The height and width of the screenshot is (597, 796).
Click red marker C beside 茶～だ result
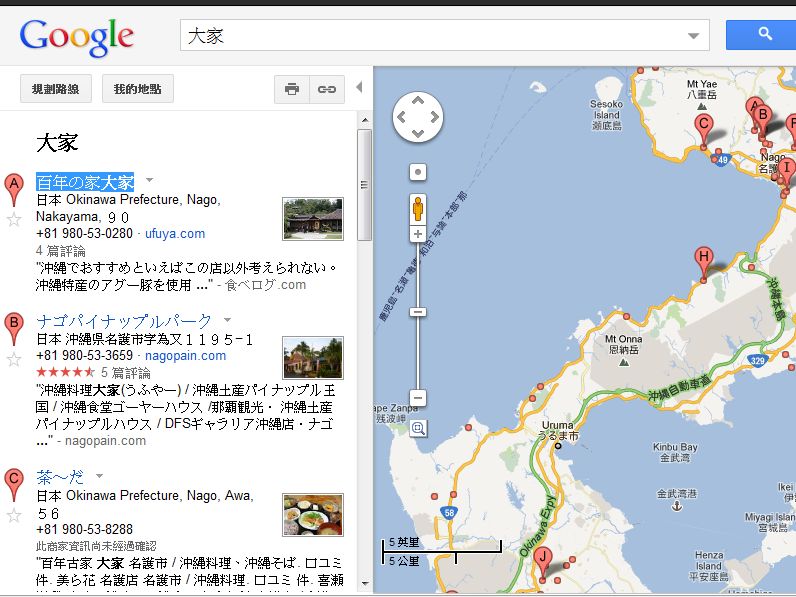(x=14, y=485)
